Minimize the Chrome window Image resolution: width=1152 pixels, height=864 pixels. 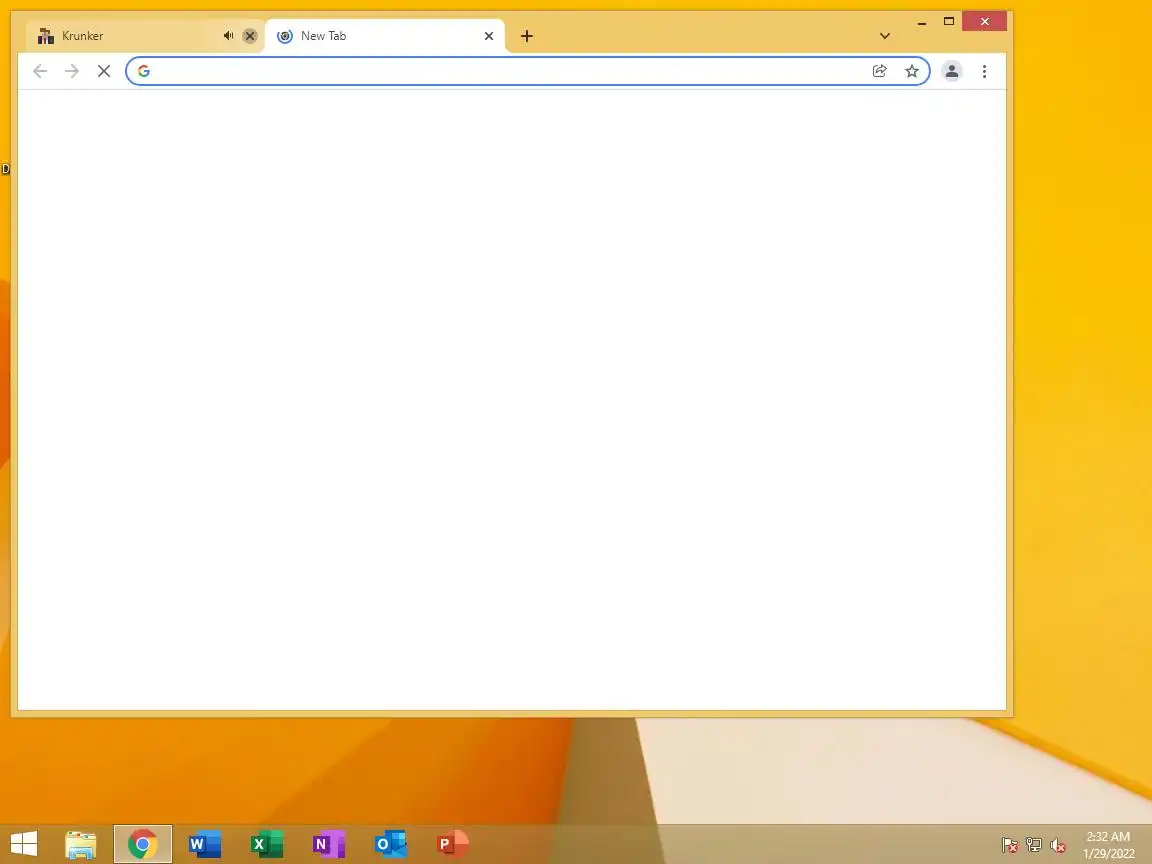click(921, 22)
